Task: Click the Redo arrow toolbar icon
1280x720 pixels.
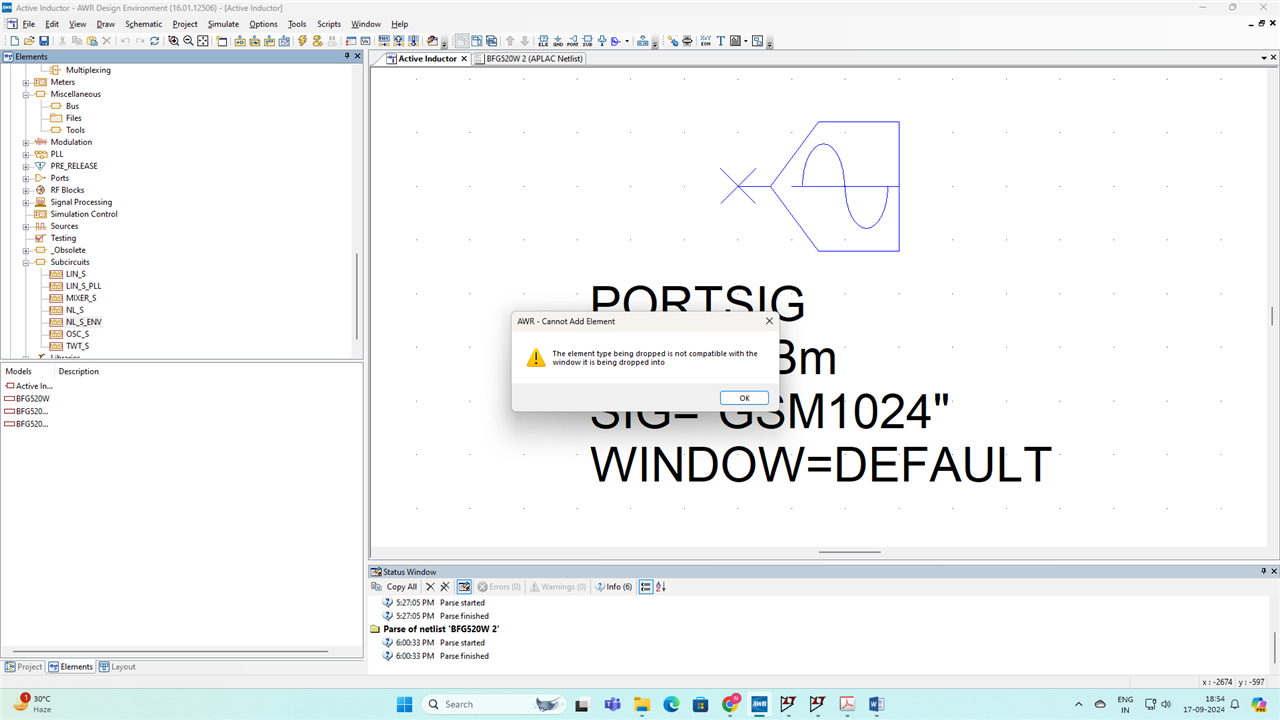Action: click(x=140, y=41)
